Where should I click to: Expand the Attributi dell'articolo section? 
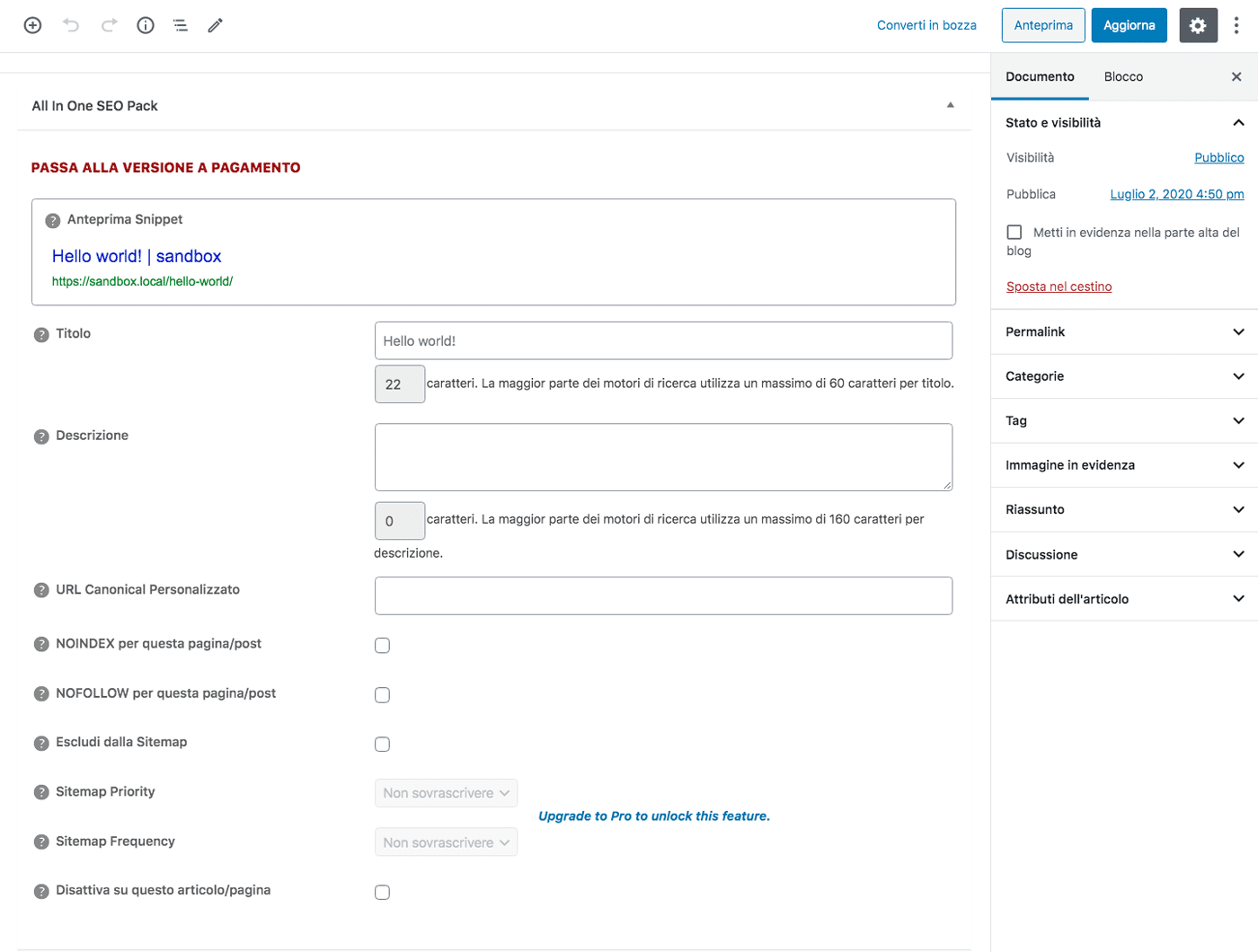tap(1124, 598)
